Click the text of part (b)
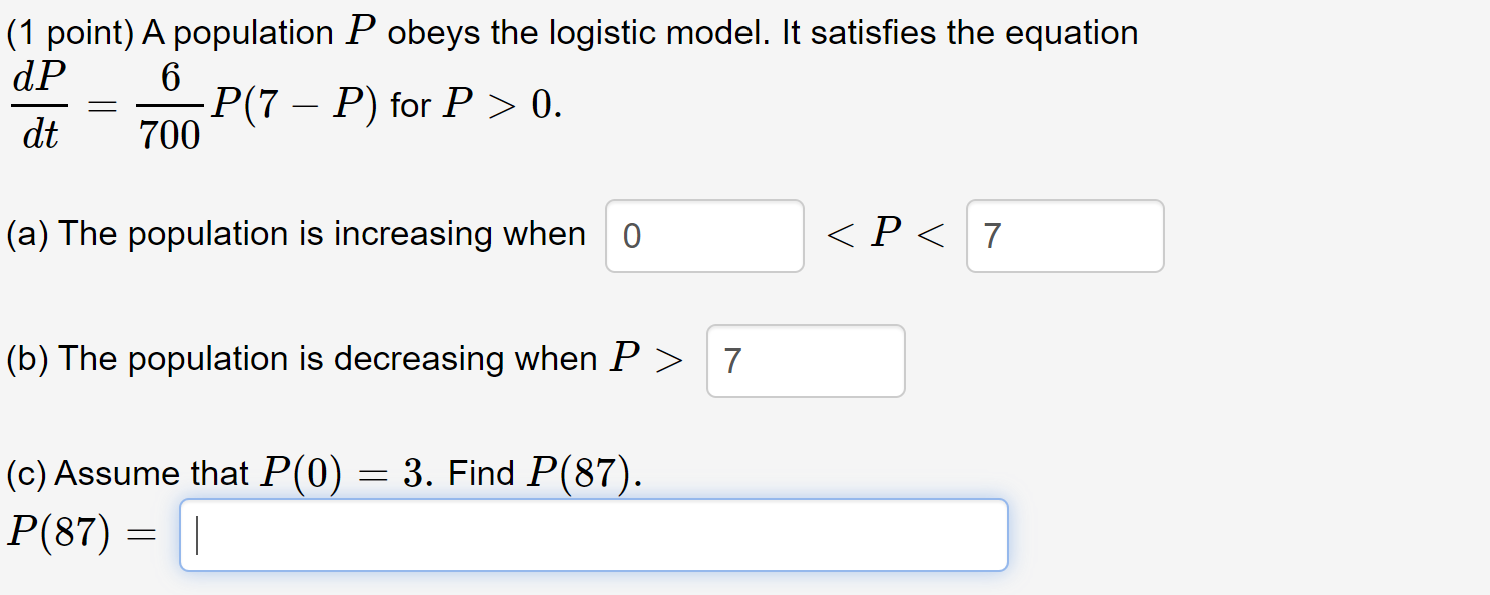Viewport: 1490px width, 595px height. (300, 358)
